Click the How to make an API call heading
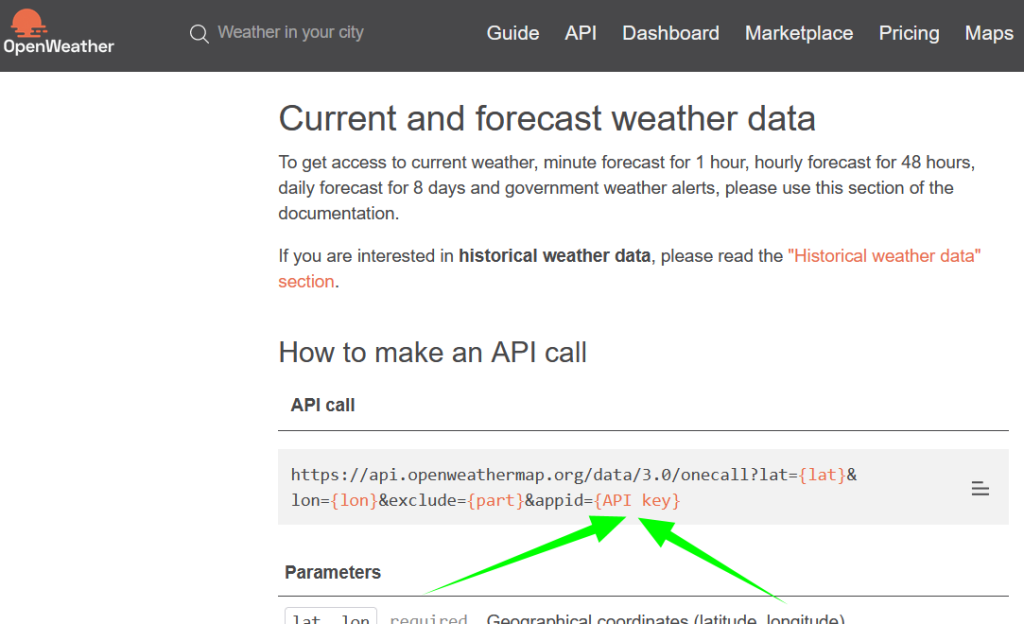 432,352
